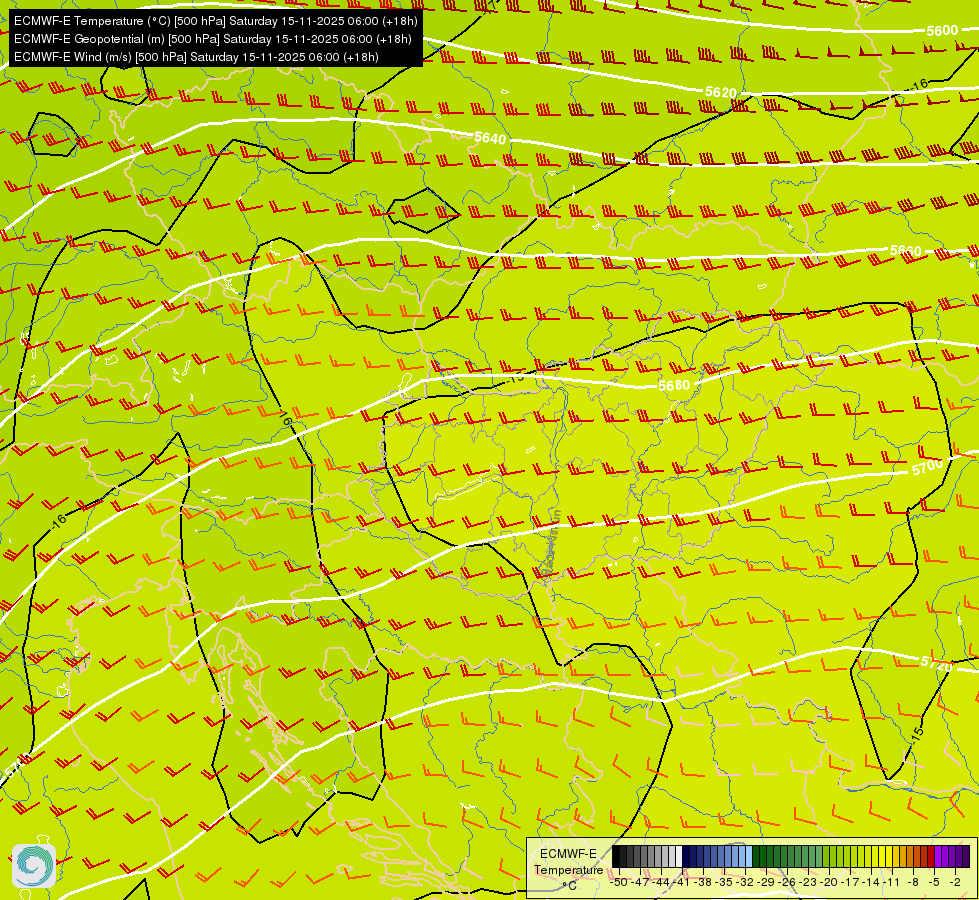Click the 5720 geopotential contour label
Viewport: 979px width, 900px height.
[x=937, y=663]
